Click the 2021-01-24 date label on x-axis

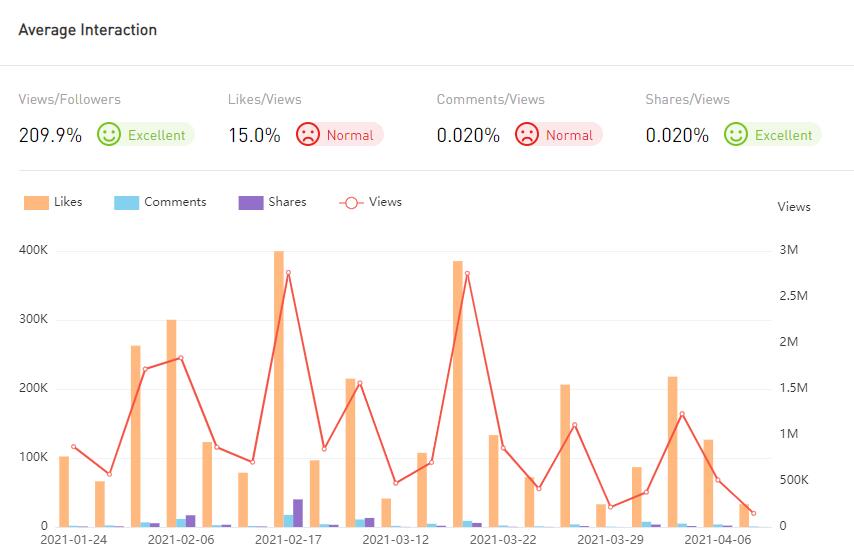[73, 540]
